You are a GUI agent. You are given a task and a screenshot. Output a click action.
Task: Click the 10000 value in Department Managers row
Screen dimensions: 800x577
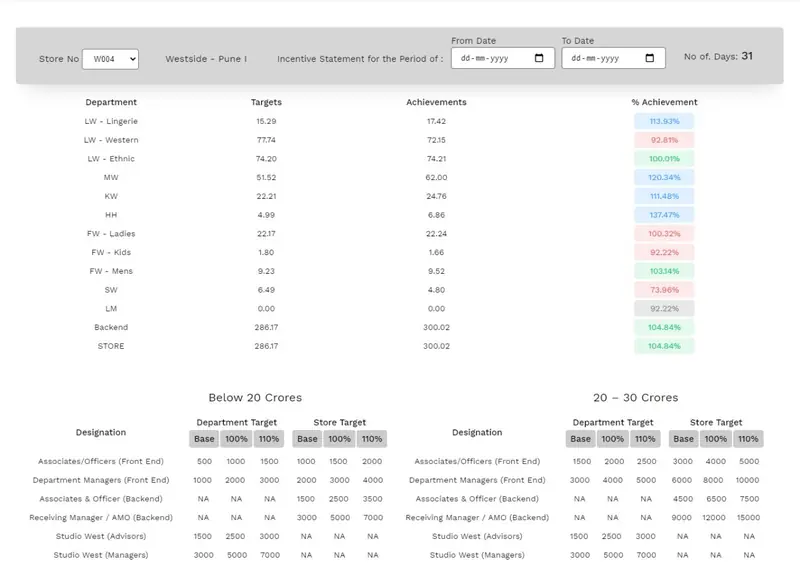click(x=747, y=480)
